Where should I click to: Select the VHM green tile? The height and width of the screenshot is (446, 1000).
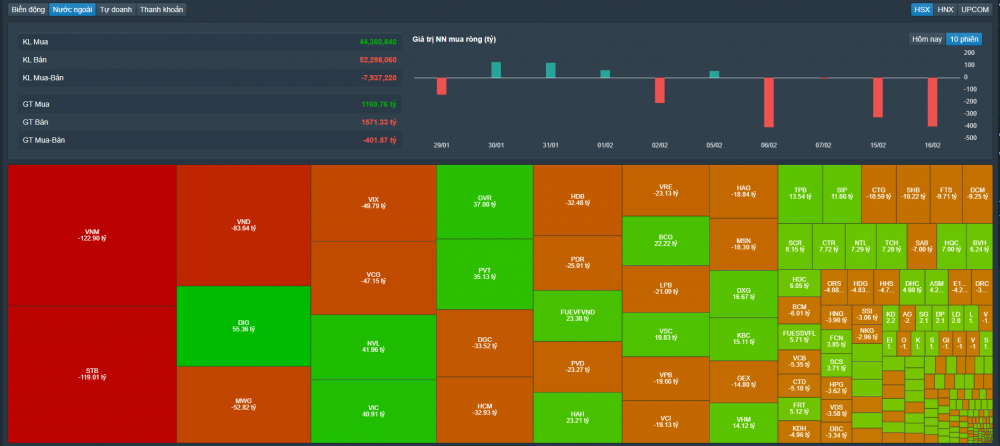[743, 422]
